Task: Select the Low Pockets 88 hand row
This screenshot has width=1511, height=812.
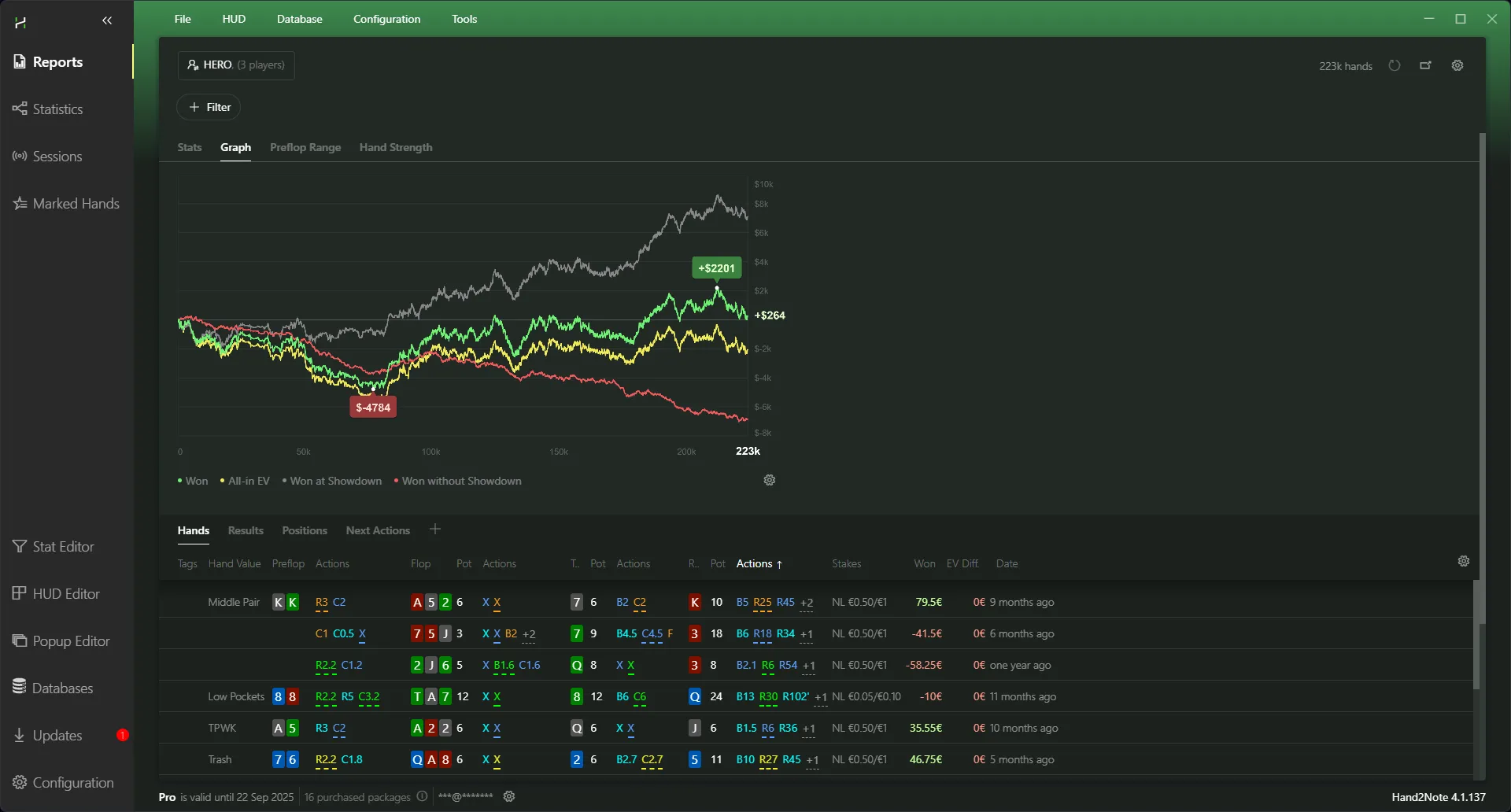Action: click(551, 696)
